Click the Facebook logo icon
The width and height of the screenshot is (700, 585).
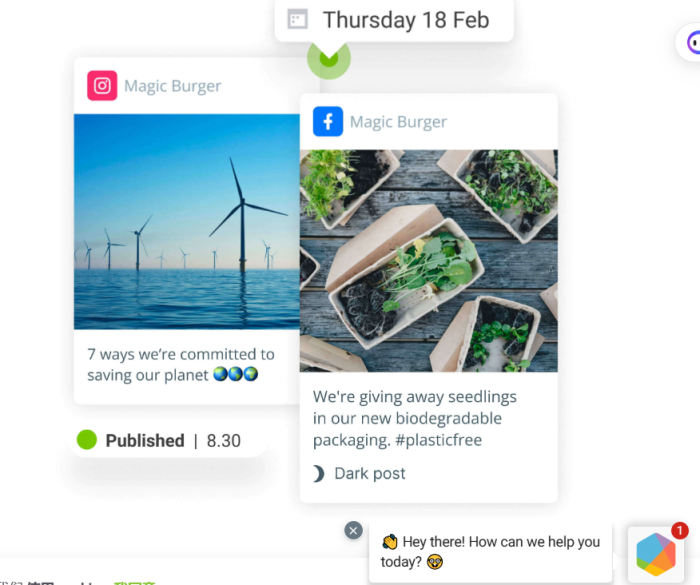328,121
